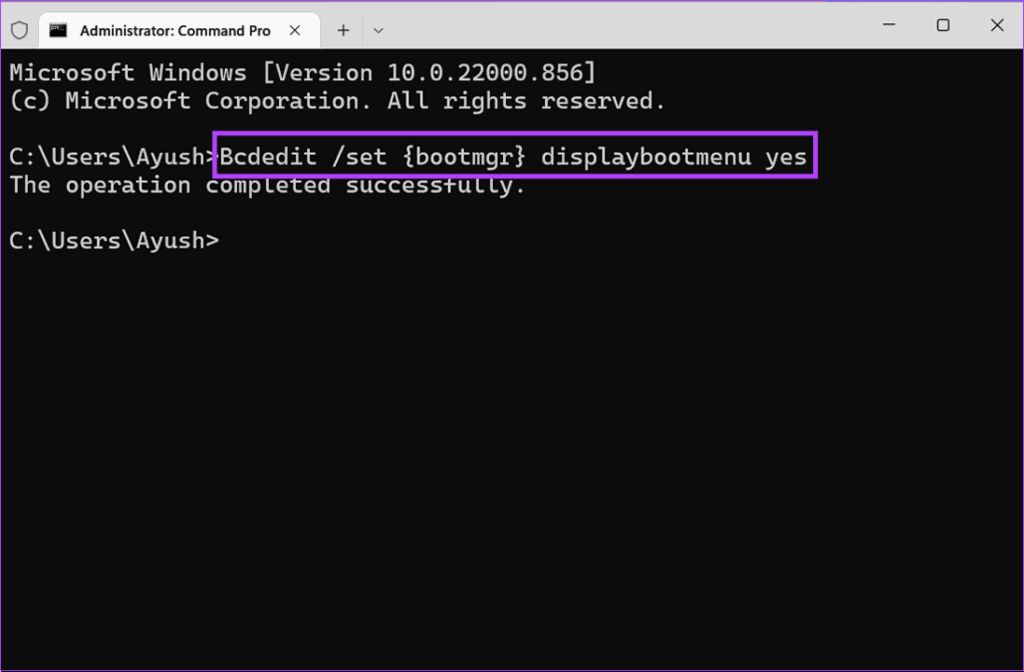Click the word Bcdedit in the command

click(x=268, y=156)
